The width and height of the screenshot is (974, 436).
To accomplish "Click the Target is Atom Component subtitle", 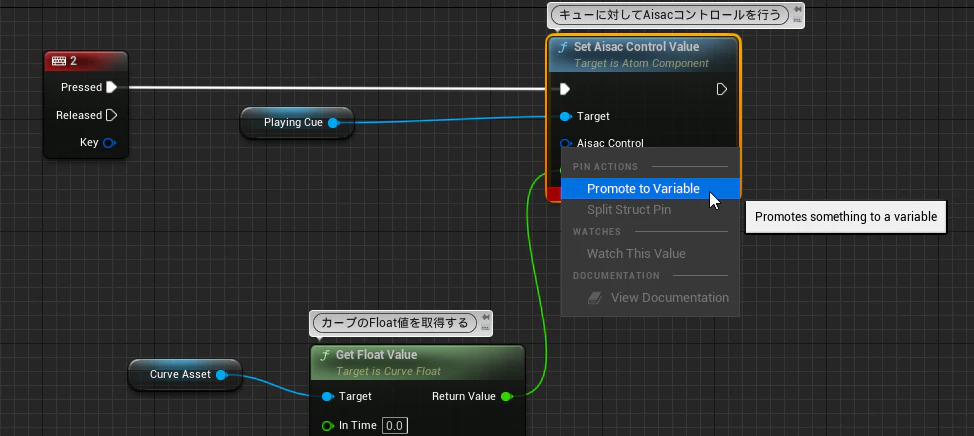I will (641, 63).
